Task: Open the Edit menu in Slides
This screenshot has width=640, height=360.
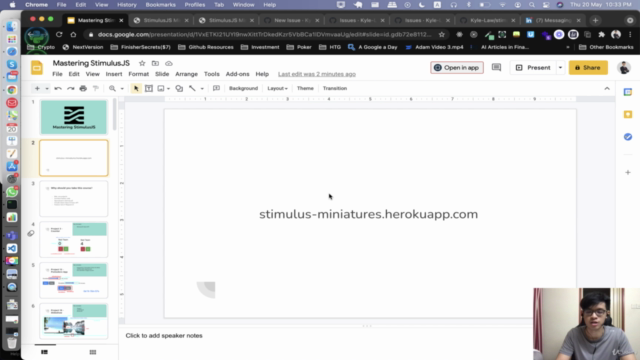Action: (74, 74)
